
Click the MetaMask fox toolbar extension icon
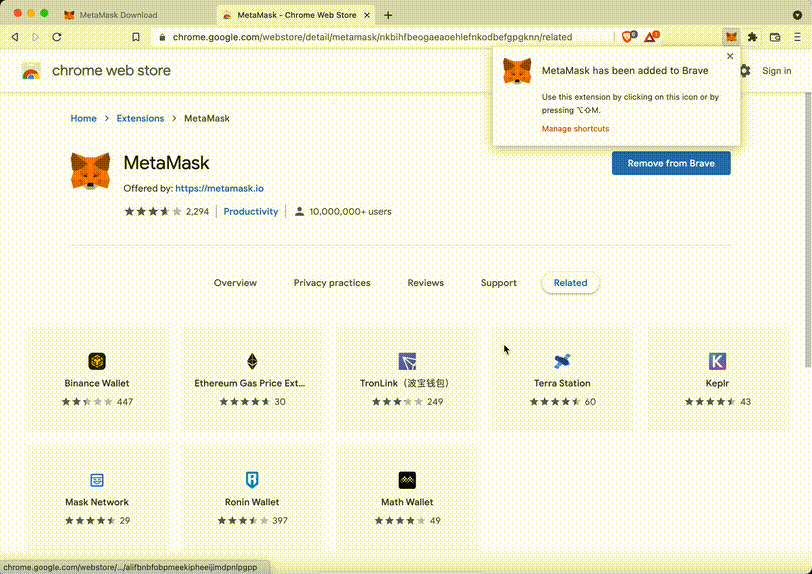731,37
